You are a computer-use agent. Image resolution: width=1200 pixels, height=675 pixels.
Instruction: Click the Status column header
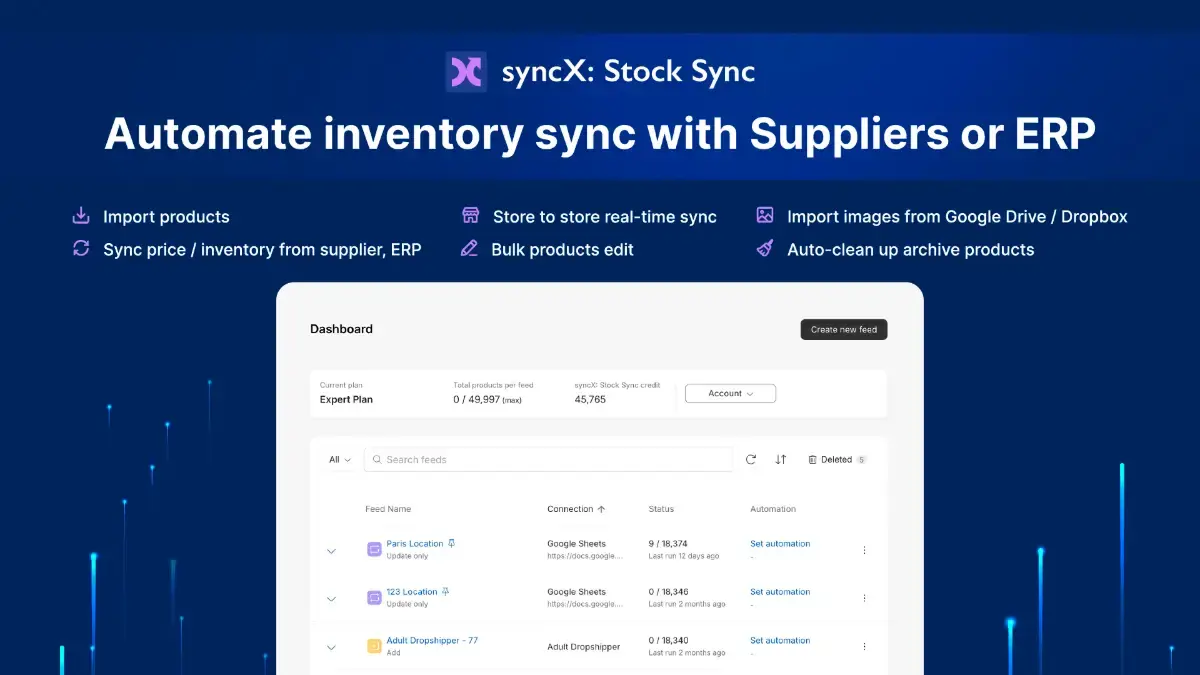(x=661, y=509)
